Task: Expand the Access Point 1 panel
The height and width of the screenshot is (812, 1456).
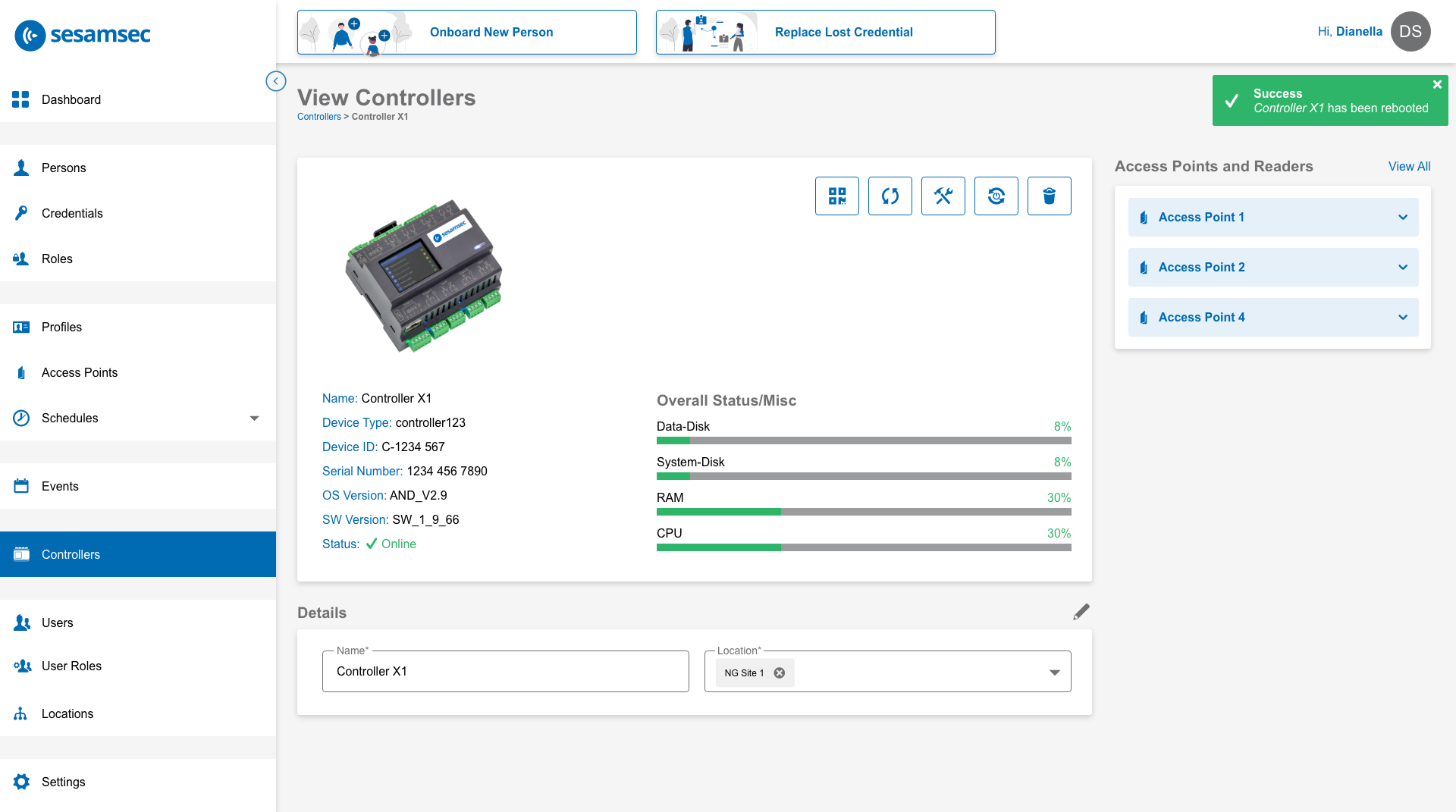Action: point(1403,218)
